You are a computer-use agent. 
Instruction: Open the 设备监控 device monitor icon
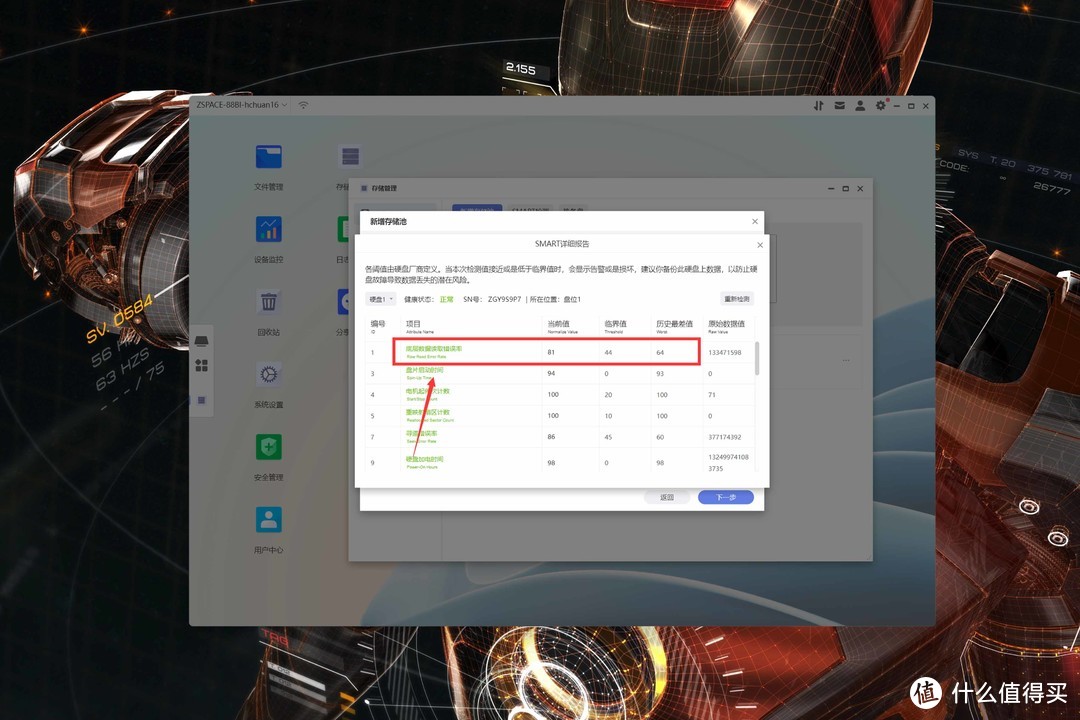pyautogui.click(x=268, y=229)
